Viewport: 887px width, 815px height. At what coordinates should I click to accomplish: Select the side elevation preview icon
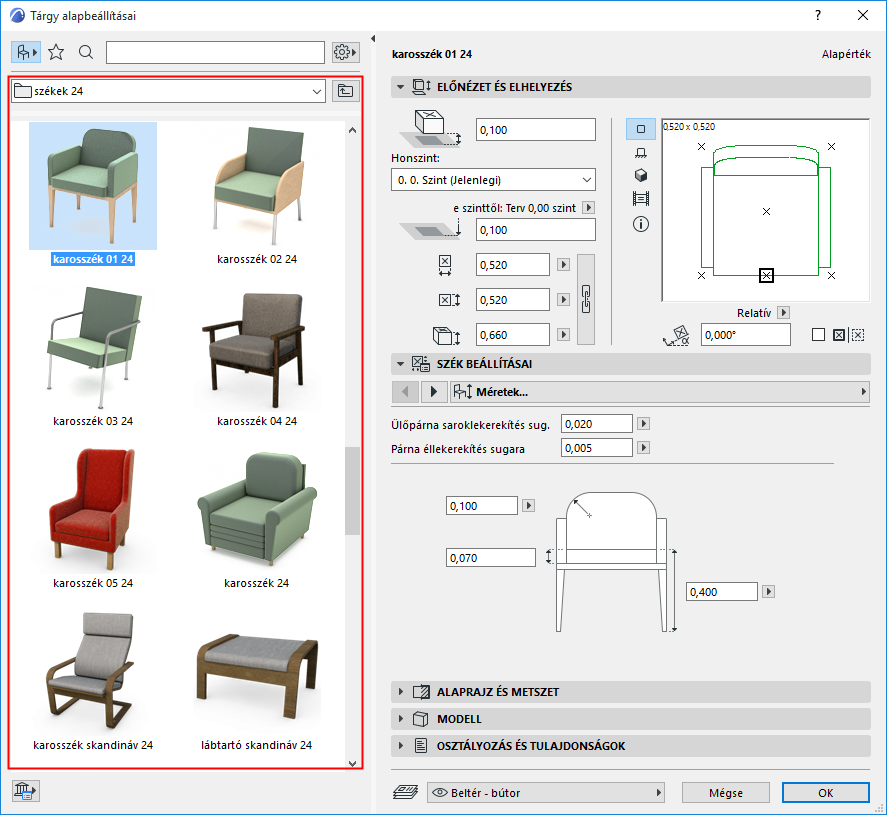[641, 152]
